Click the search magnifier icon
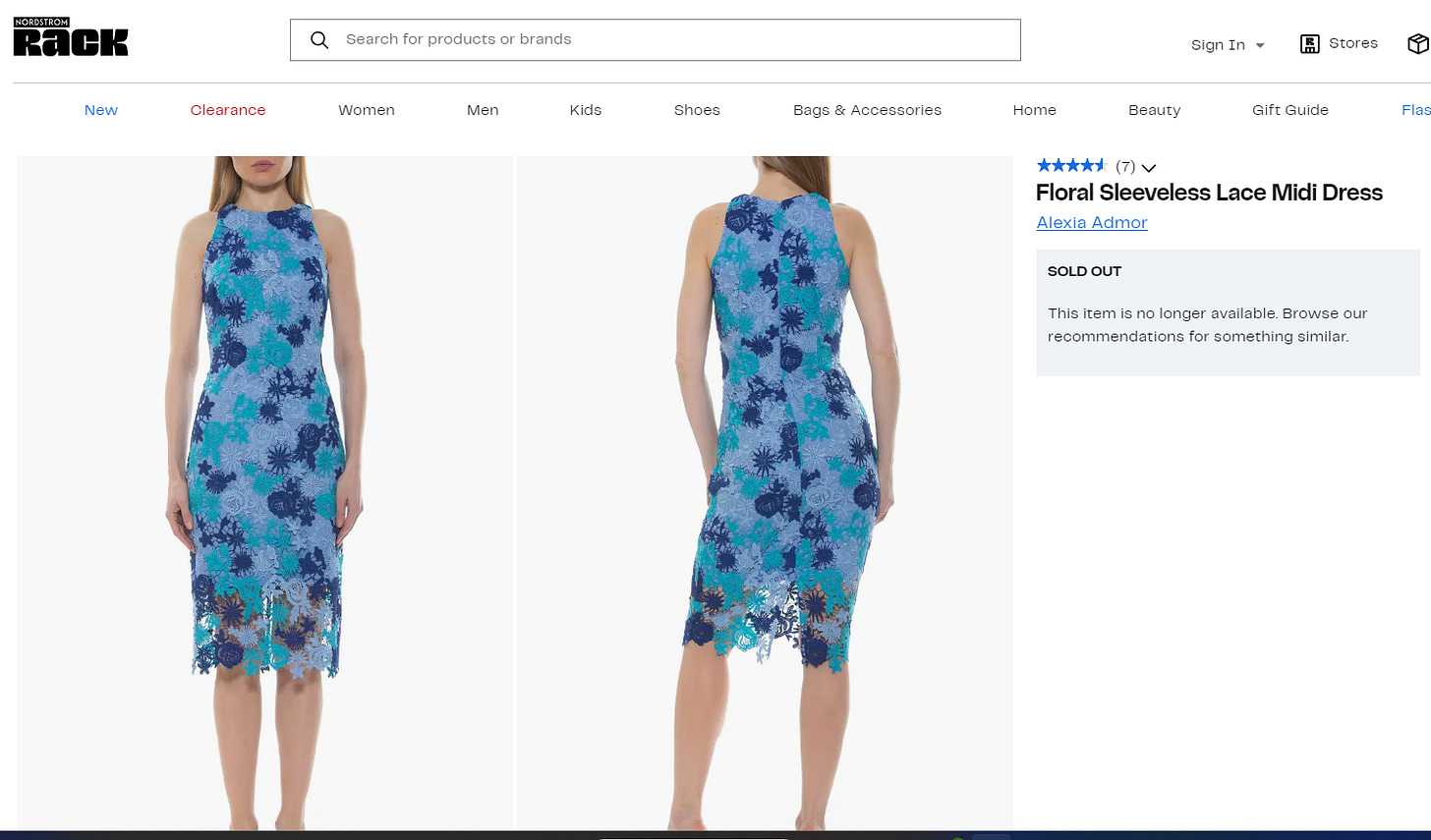The width and height of the screenshot is (1431, 840). (319, 40)
